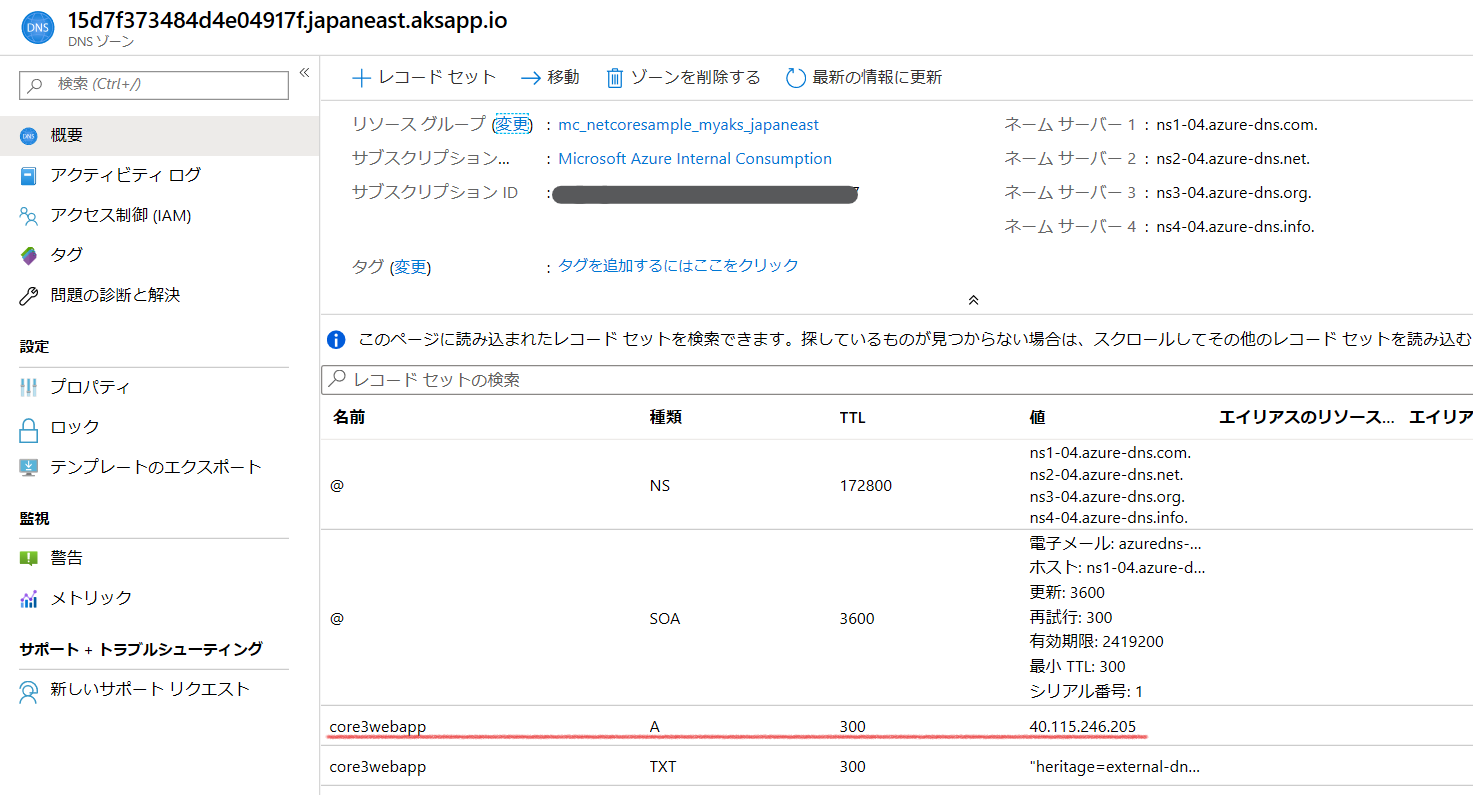1473x795 pixels.
Task: Click the 警告 alert icon
Action: [29, 559]
